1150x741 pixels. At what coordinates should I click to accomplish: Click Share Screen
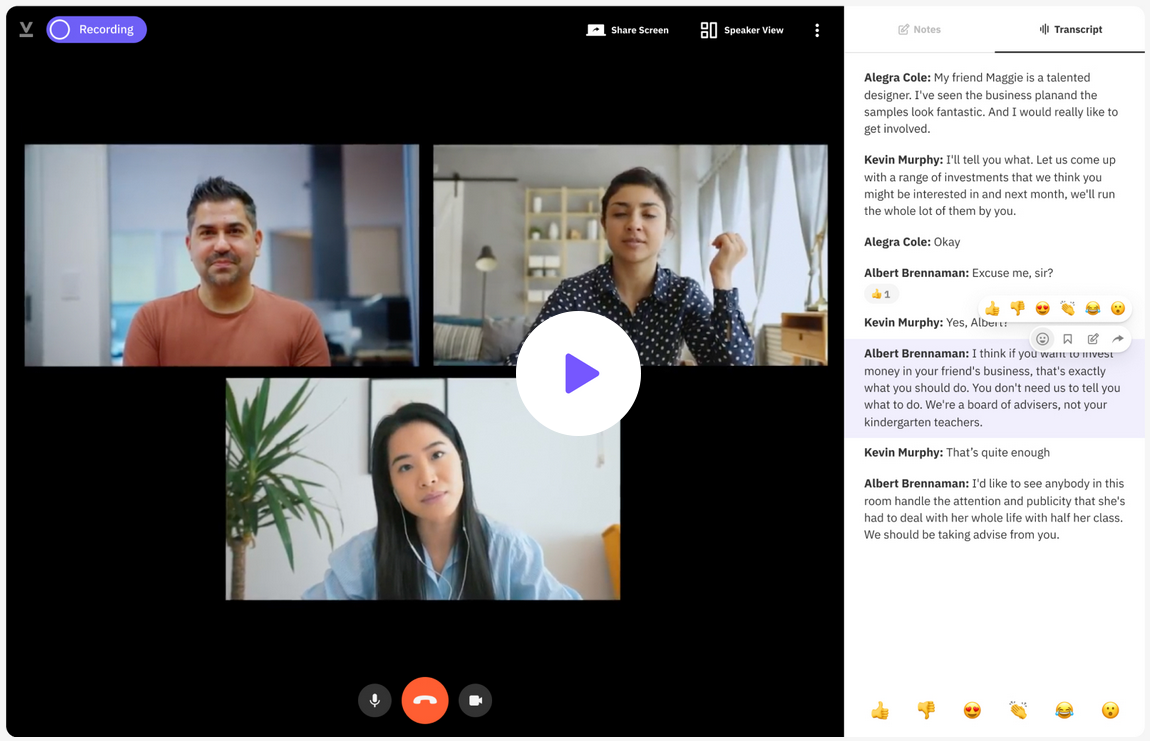(628, 30)
